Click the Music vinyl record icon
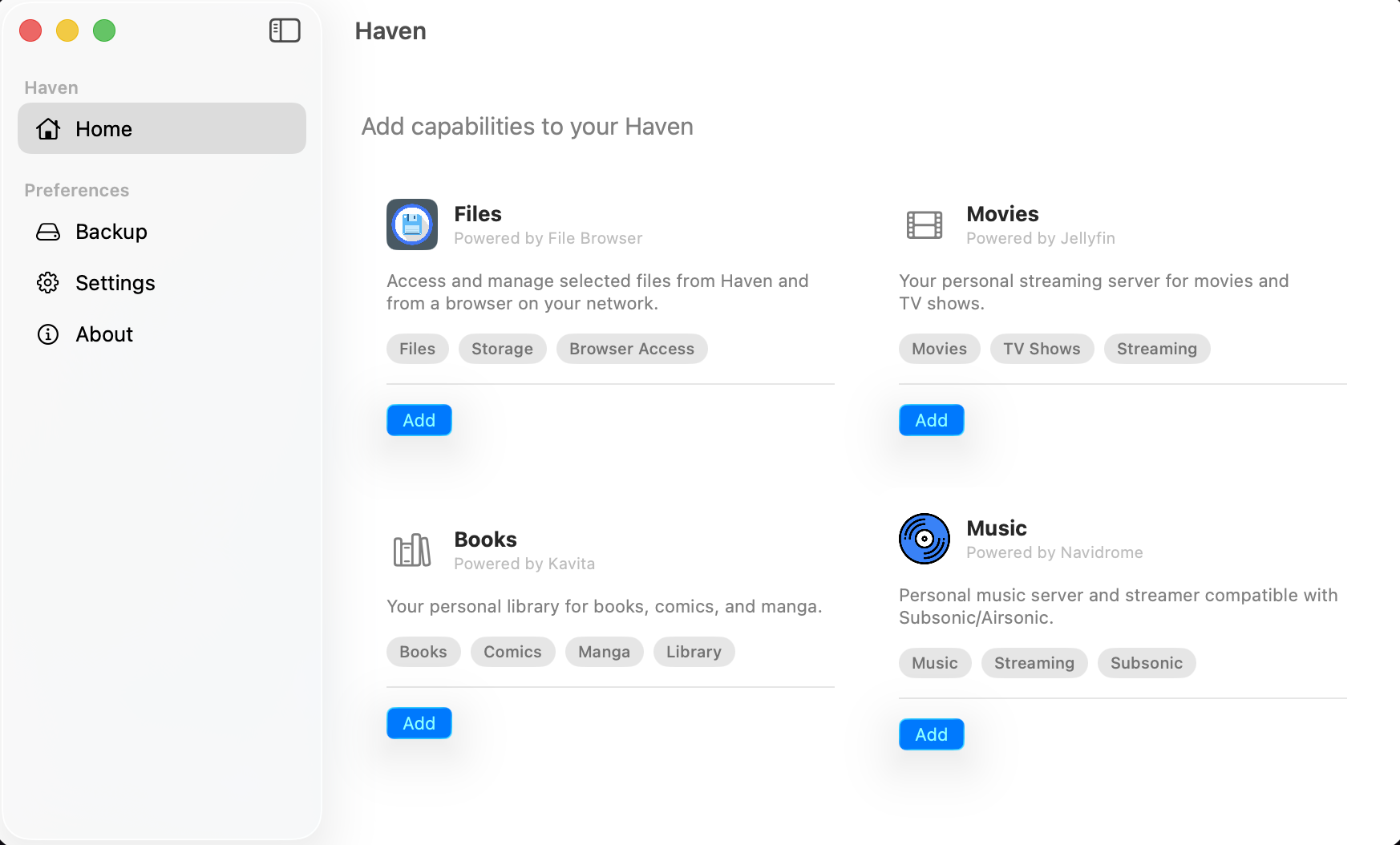The height and width of the screenshot is (845, 1400). pos(925,539)
